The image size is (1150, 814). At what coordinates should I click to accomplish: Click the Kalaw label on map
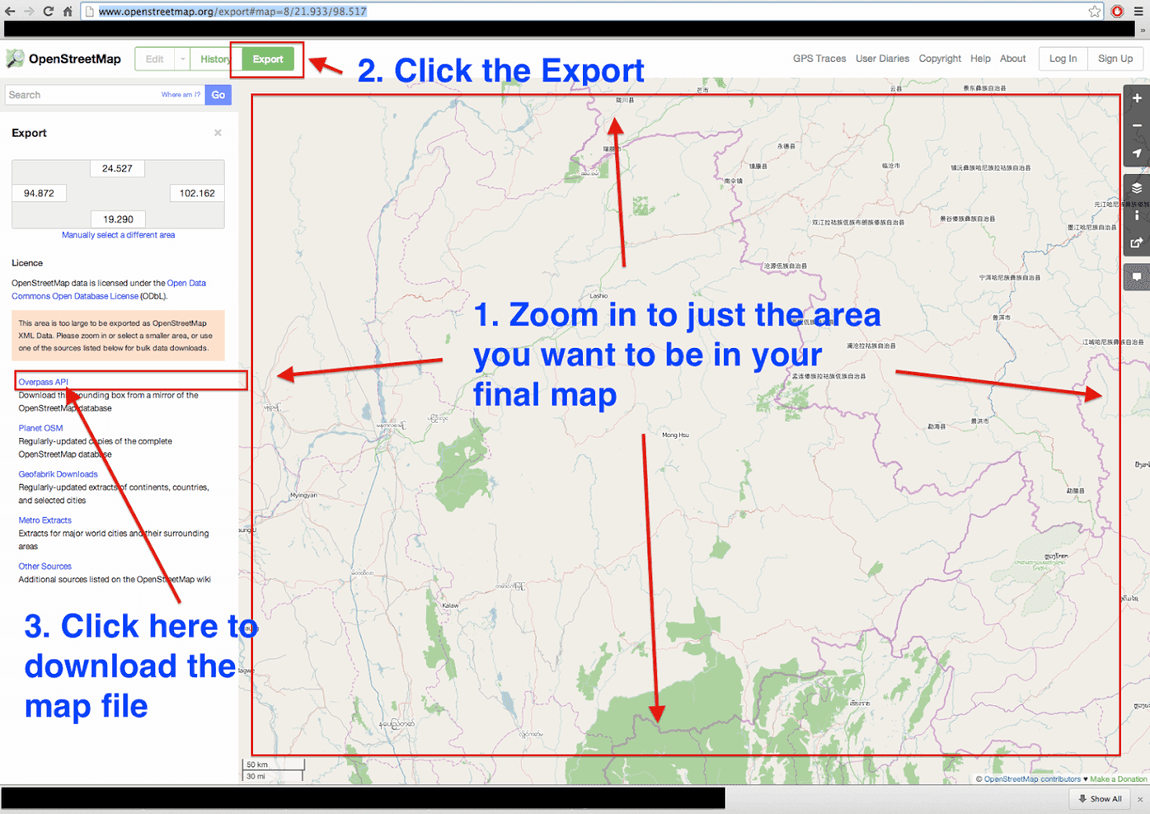click(450, 605)
